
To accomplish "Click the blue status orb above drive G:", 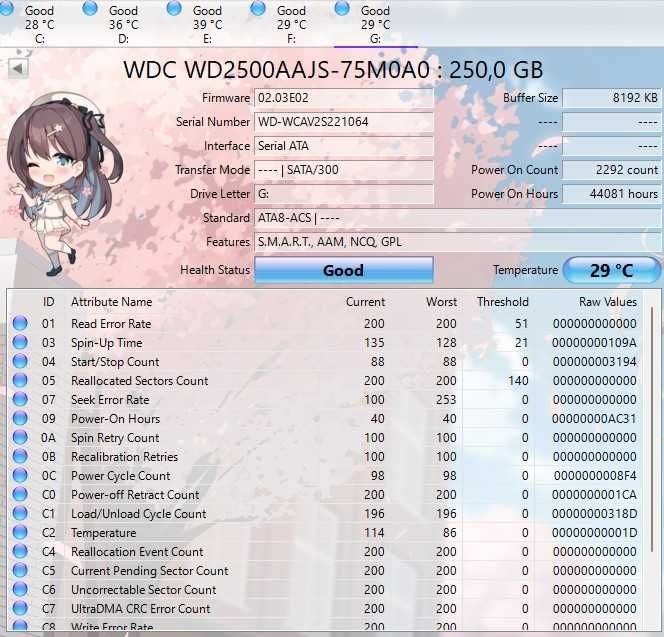I will tap(342, 8).
